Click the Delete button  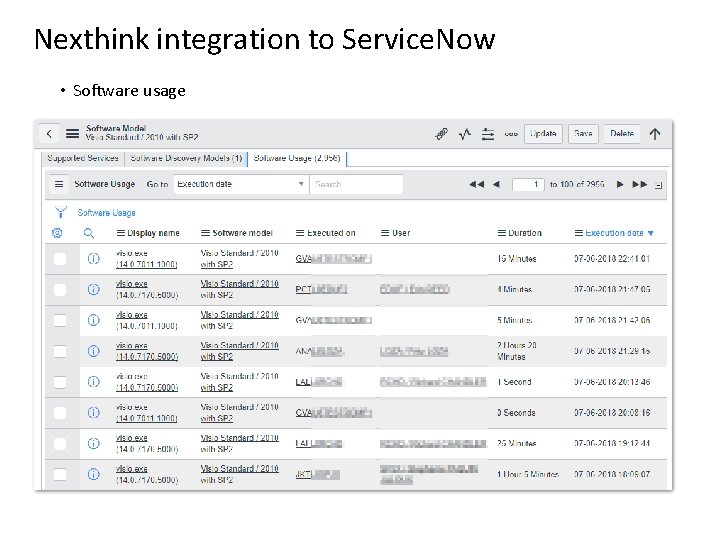tap(622, 134)
